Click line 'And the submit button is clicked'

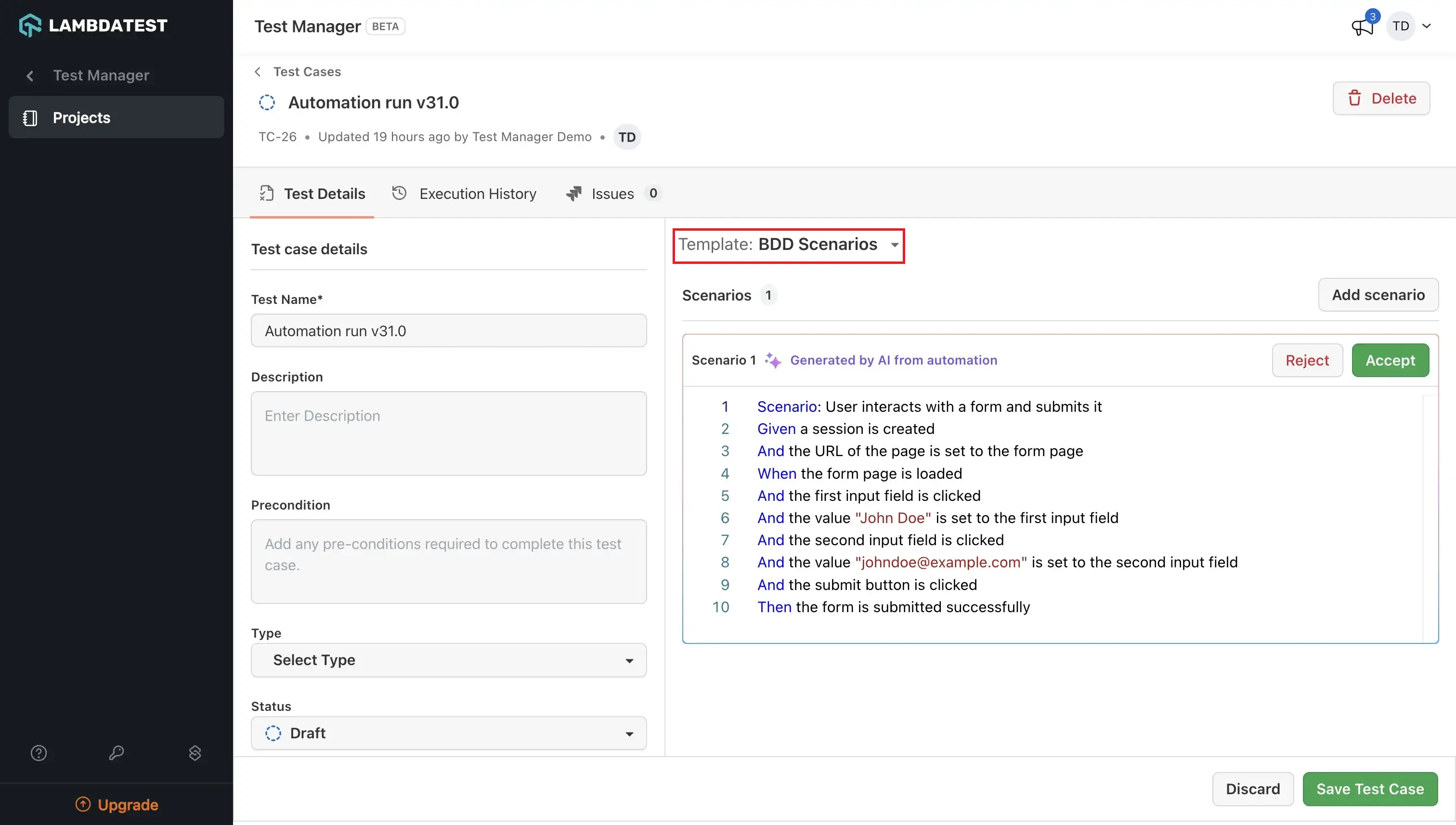coord(867,585)
